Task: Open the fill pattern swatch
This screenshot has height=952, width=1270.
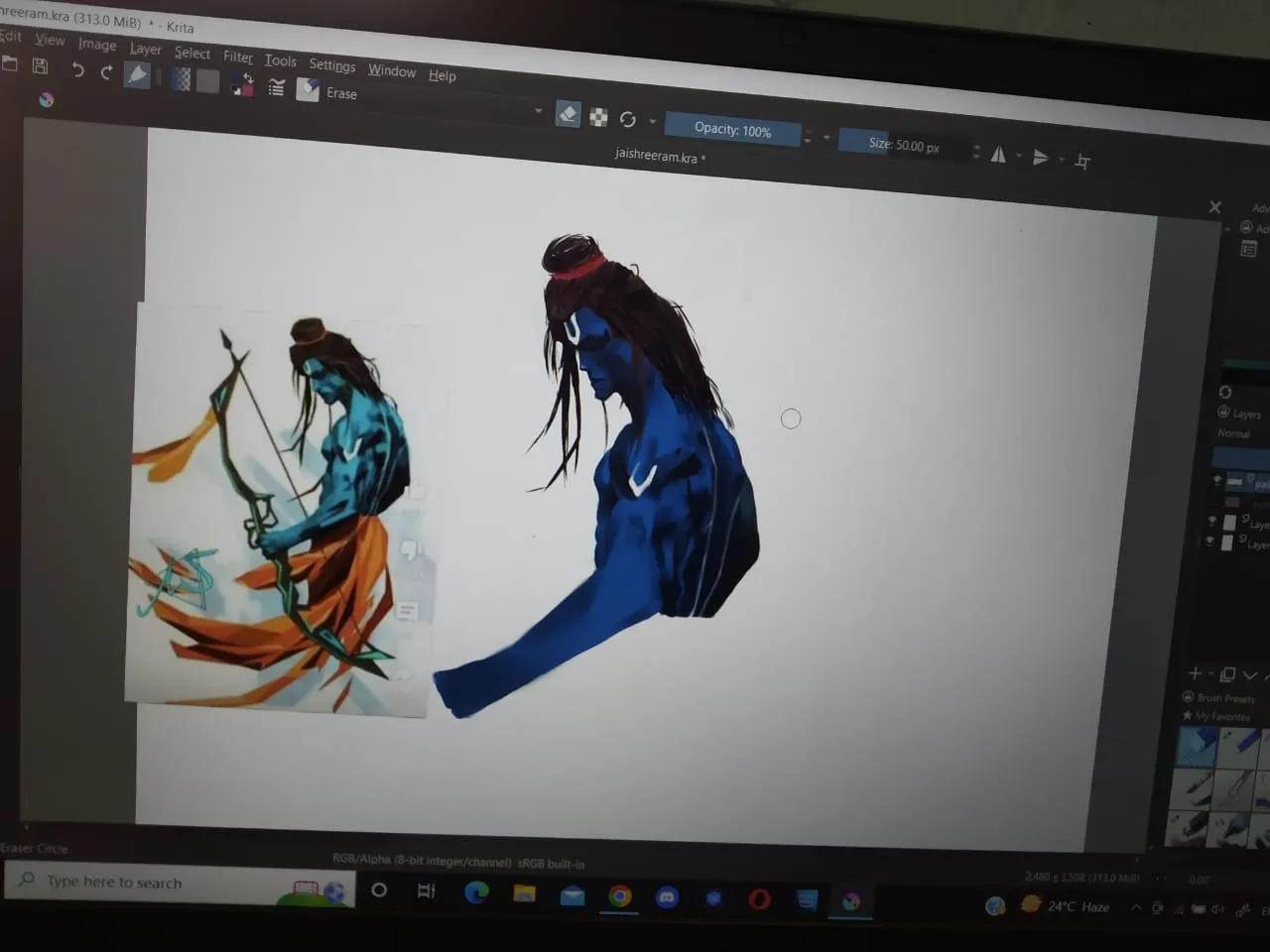Action: point(207,81)
